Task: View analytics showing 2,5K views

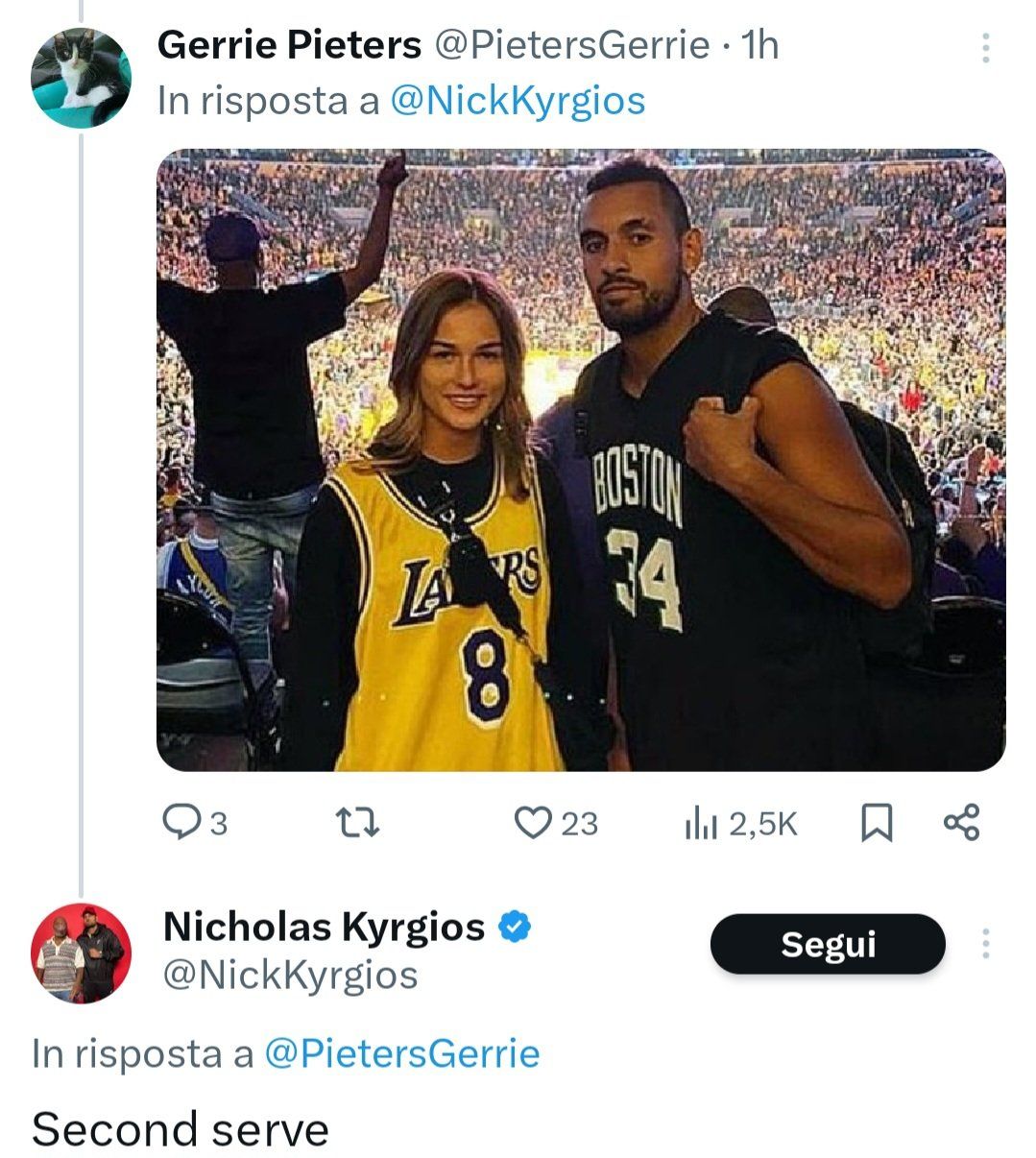Action: pyautogui.click(x=740, y=823)
